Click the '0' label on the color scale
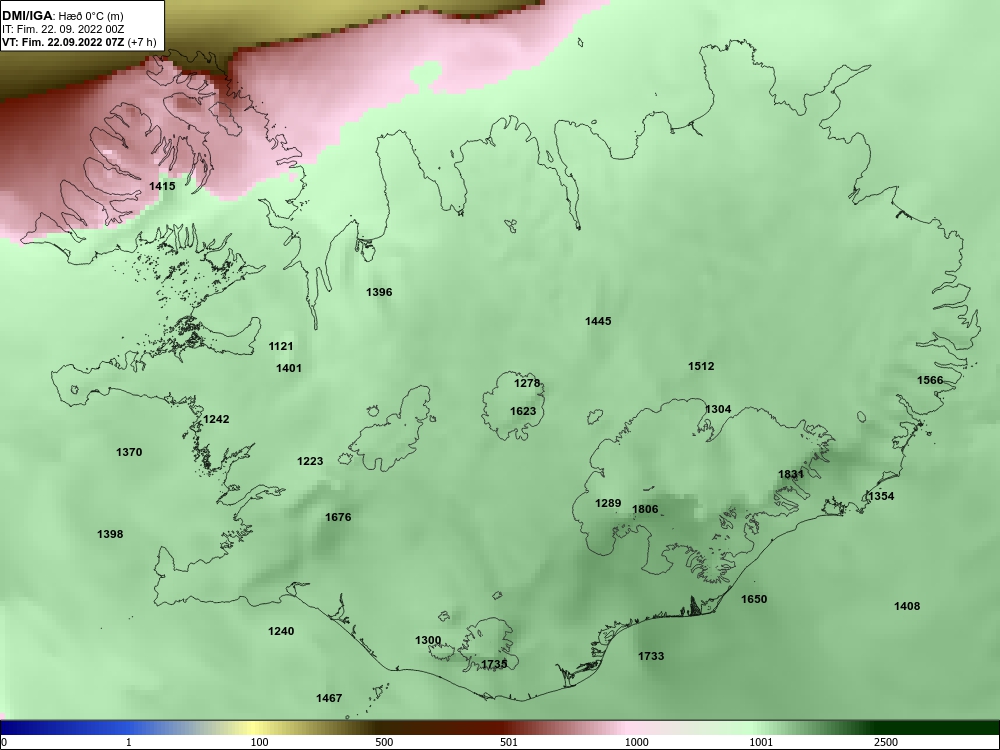This screenshot has width=1000, height=750. (4, 742)
